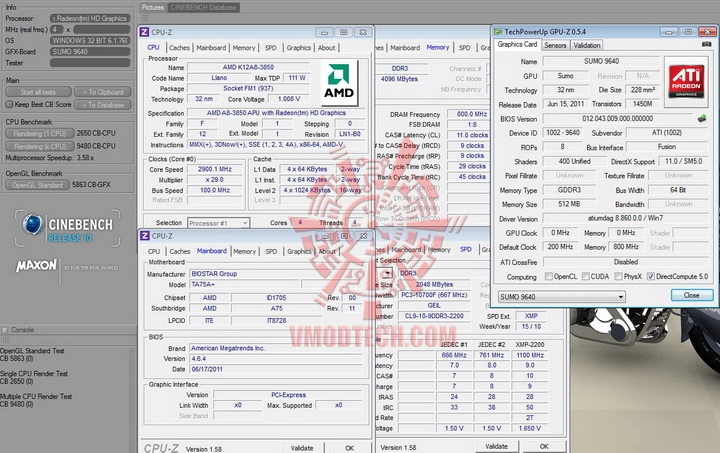The width and height of the screenshot is (720, 453).
Task: Click the BIOSTAR Group manufacturer field
Action: coord(276,274)
